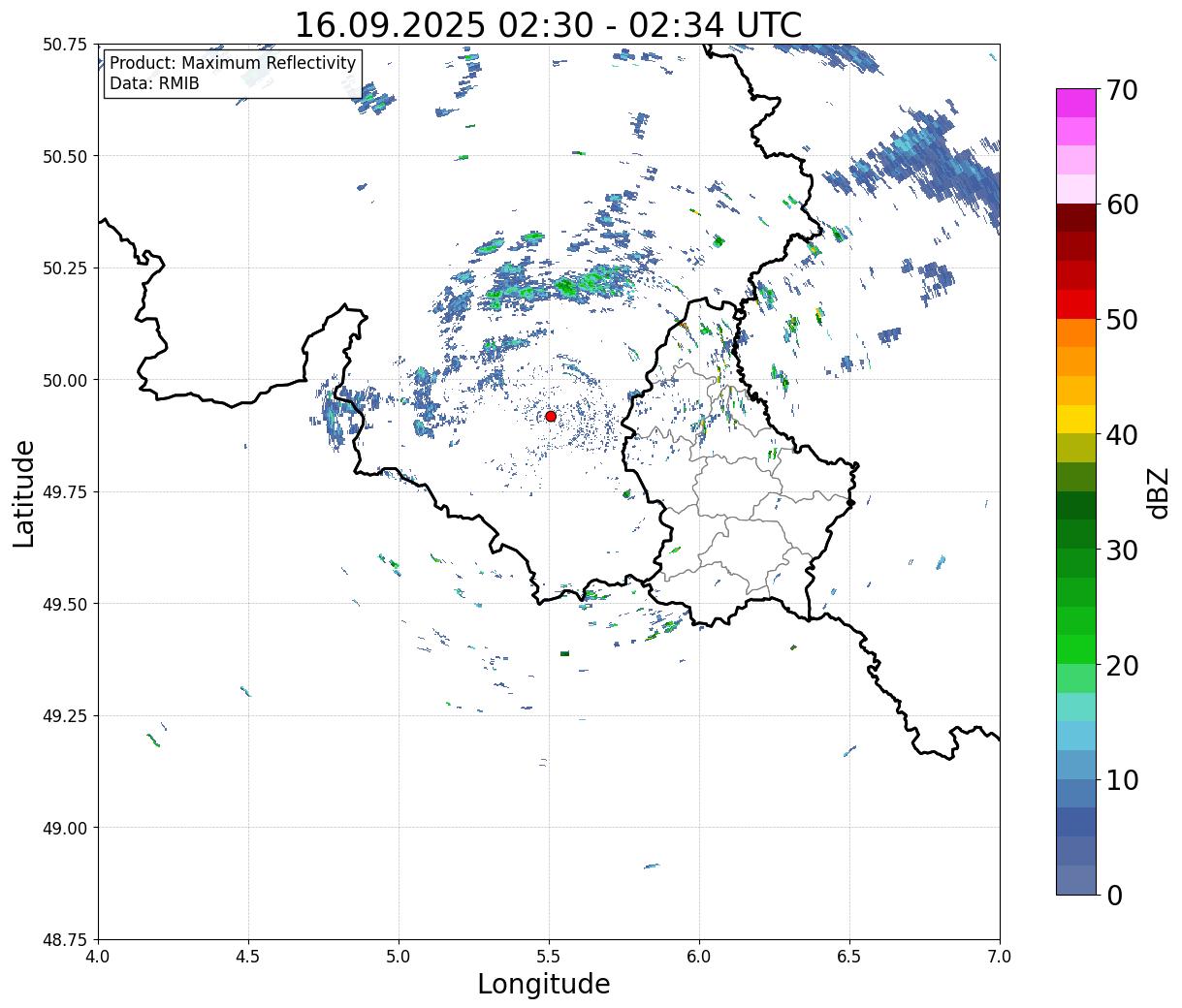Screen dimensions: 1182x1008
Task: Click the latitude tick label 49.00
Action: click(x=65, y=828)
